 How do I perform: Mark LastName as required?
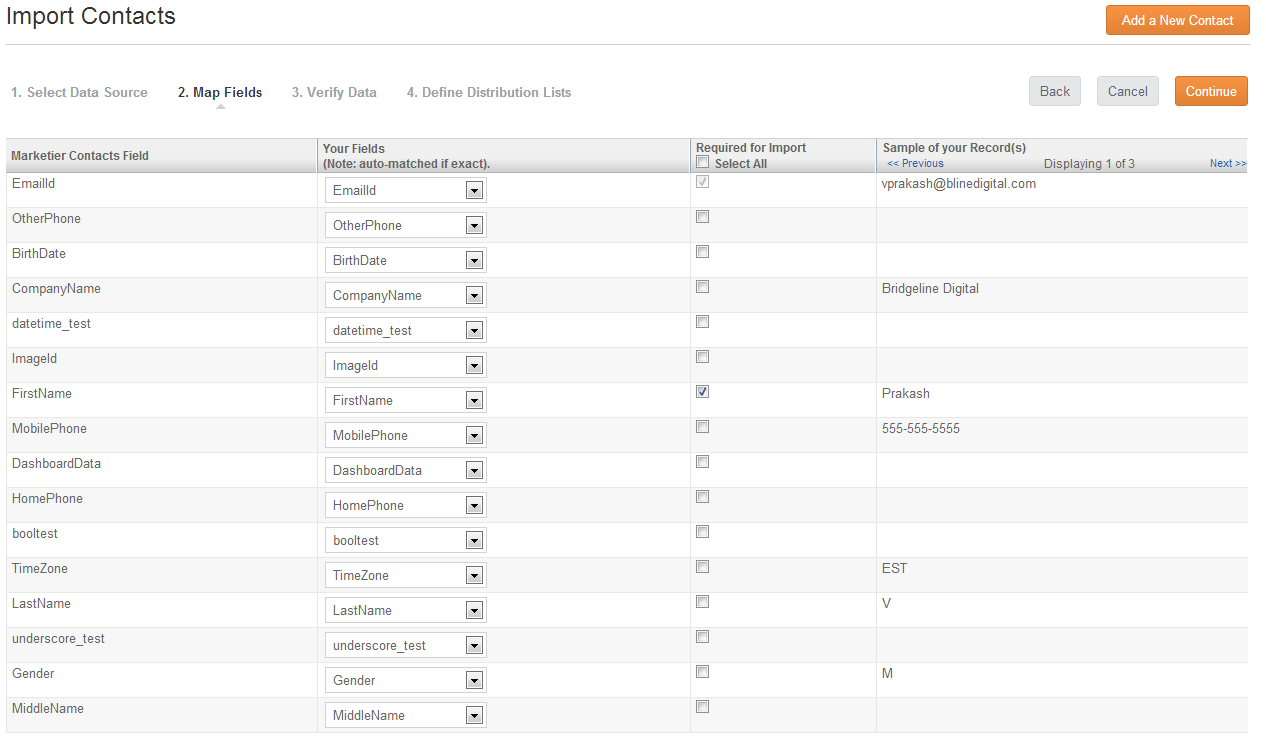(703, 602)
